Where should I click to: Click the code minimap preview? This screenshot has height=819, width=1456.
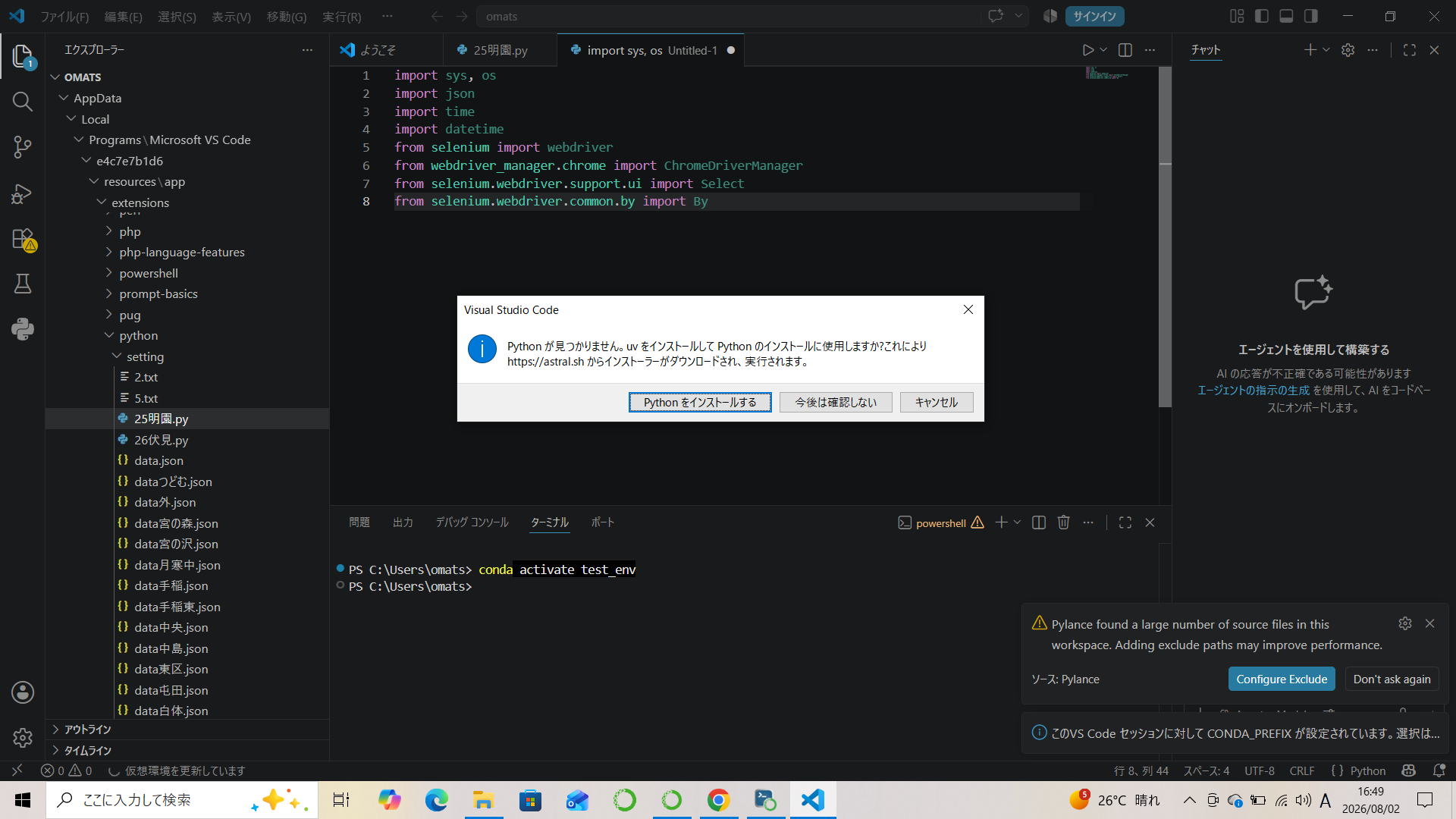click(x=1107, y=74)
